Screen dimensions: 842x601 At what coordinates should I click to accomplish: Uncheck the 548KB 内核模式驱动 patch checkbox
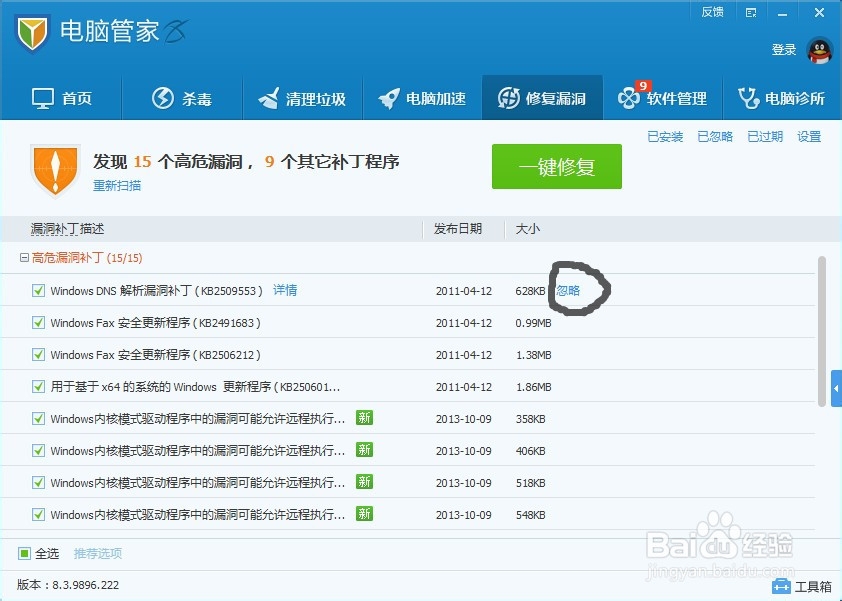(38, 515)
